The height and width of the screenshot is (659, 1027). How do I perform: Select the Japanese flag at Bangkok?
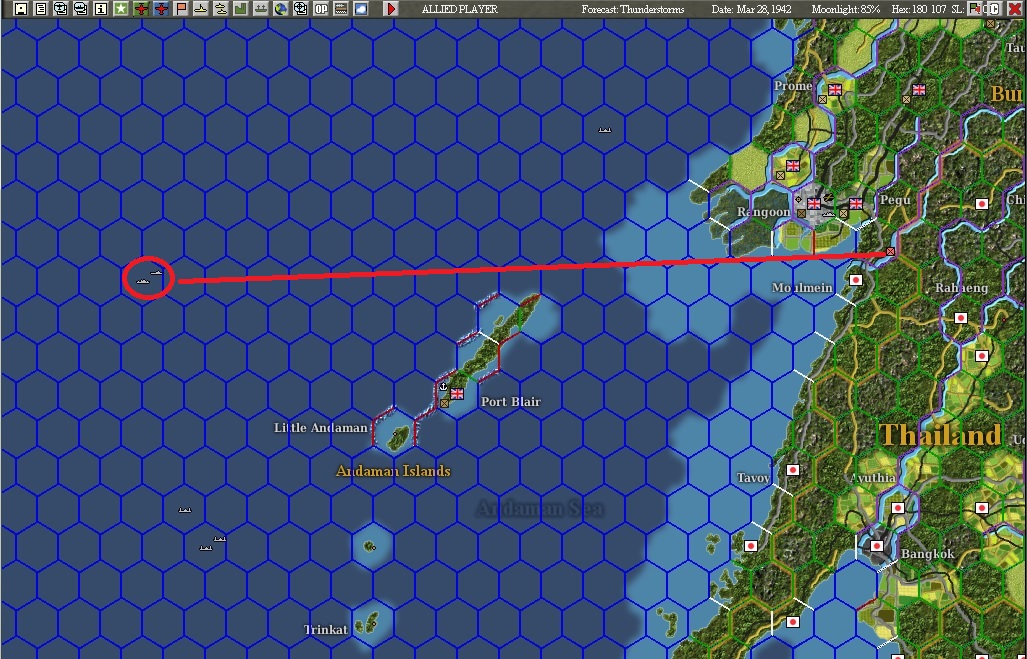(x=876, y=546)
